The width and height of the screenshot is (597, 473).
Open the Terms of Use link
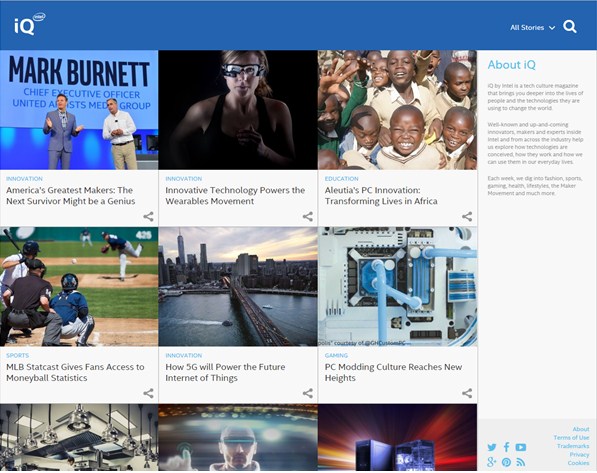point(571,438)
